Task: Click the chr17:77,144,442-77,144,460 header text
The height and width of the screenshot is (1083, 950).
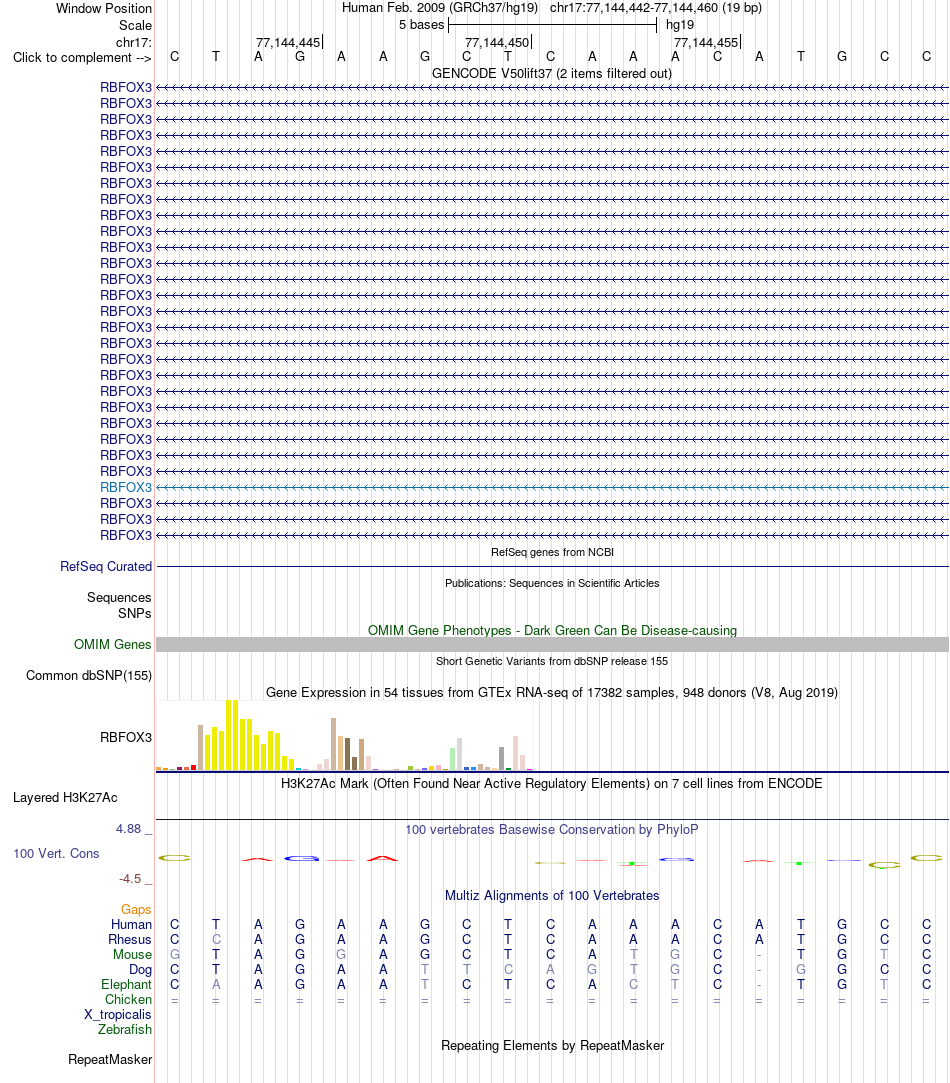Action: pos(656,8)
